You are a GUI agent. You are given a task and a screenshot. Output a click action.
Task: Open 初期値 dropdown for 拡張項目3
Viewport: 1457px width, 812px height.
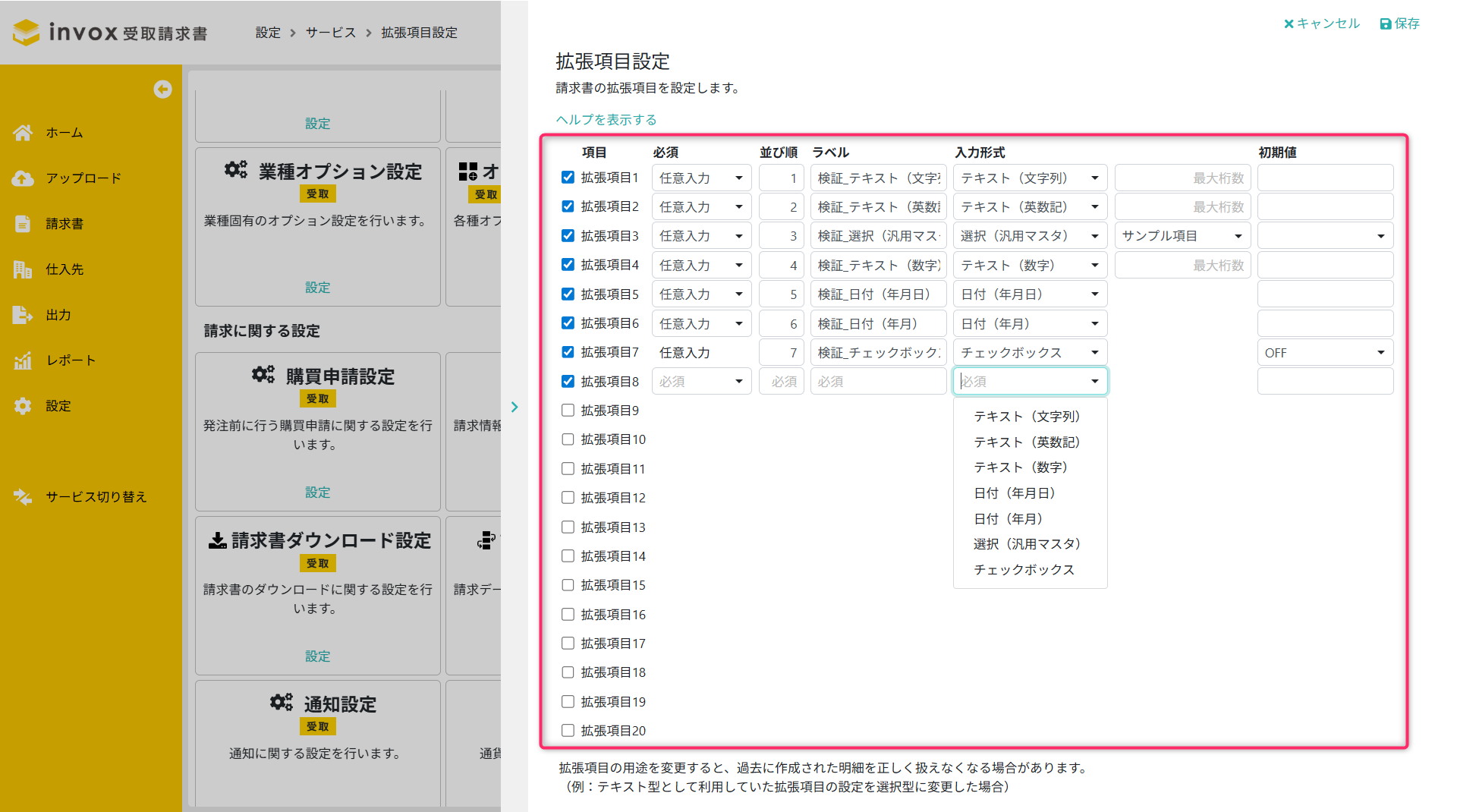tap(1325, 236)
